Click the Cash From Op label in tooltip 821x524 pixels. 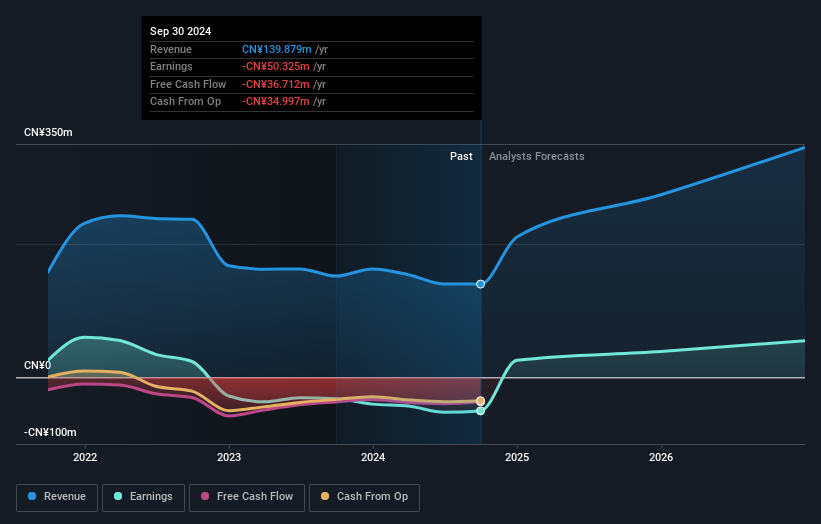coord(185,102)
